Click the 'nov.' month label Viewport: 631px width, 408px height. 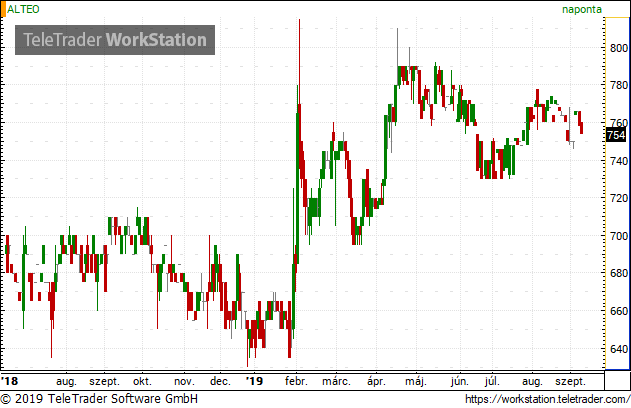pos(184,381)
